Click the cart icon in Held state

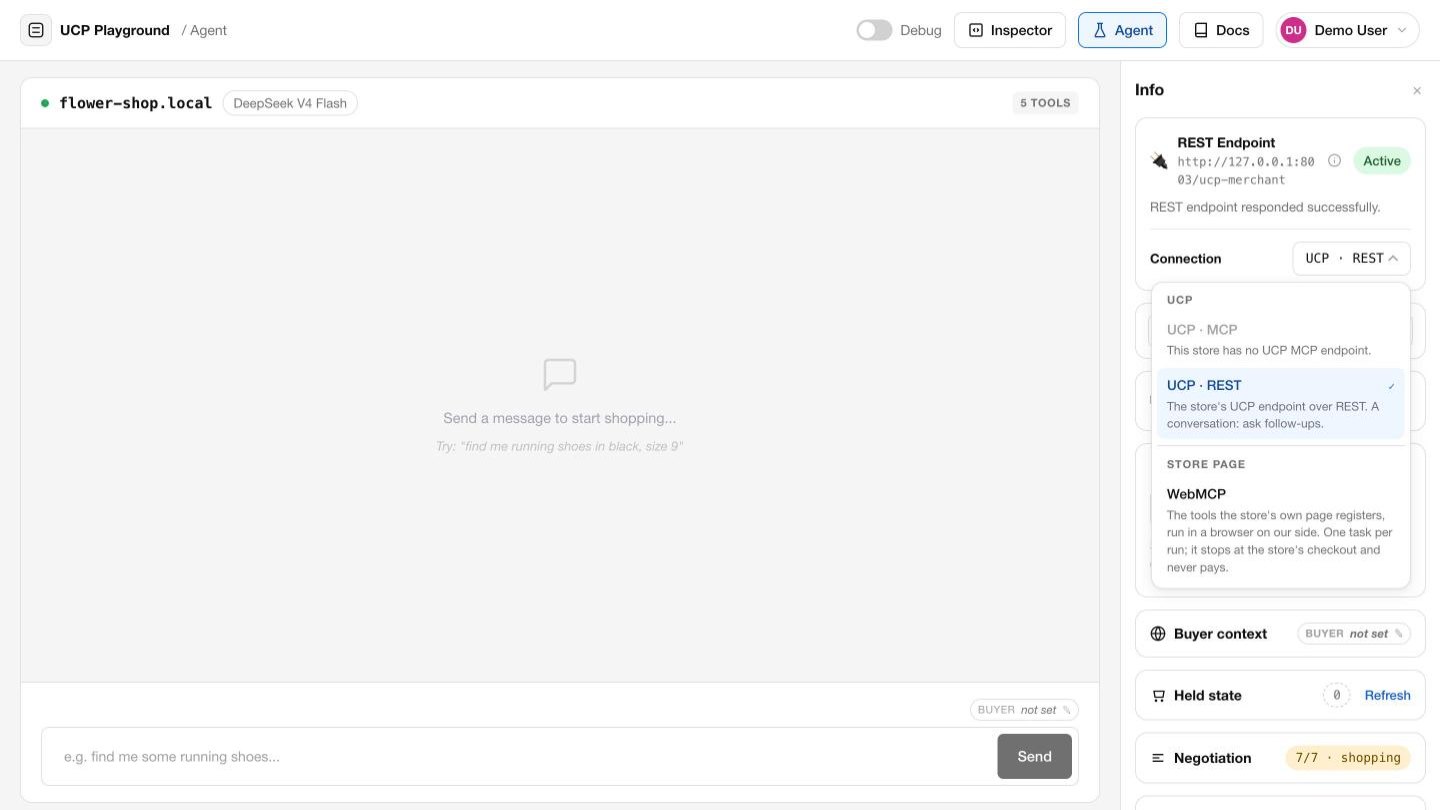pyautogui.click(x=1158, y=696)
